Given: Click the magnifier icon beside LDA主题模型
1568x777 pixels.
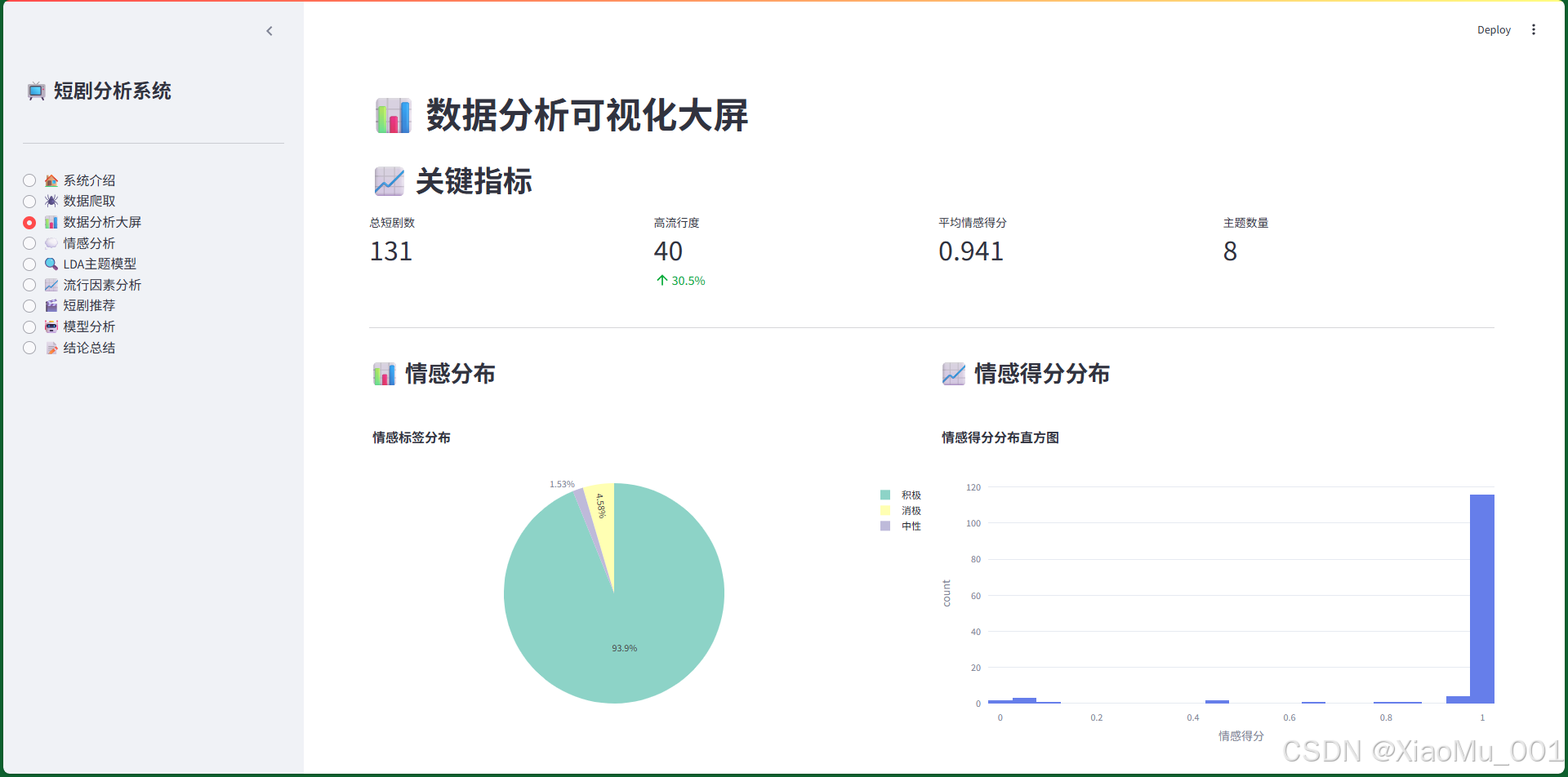Looking at the screenshot, I should coord(51,264).
